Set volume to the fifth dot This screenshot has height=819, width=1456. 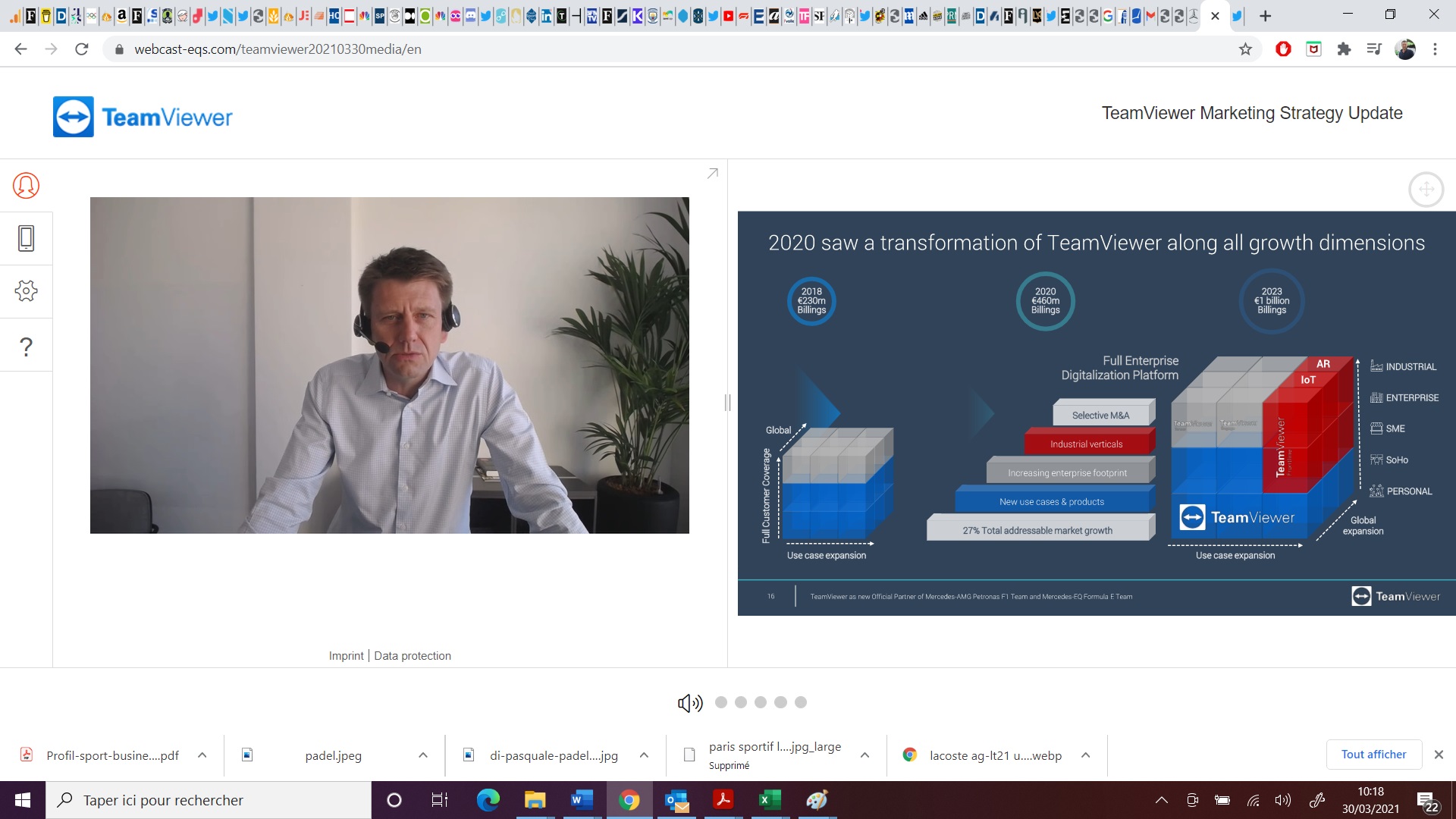click(x=801, y=702)
